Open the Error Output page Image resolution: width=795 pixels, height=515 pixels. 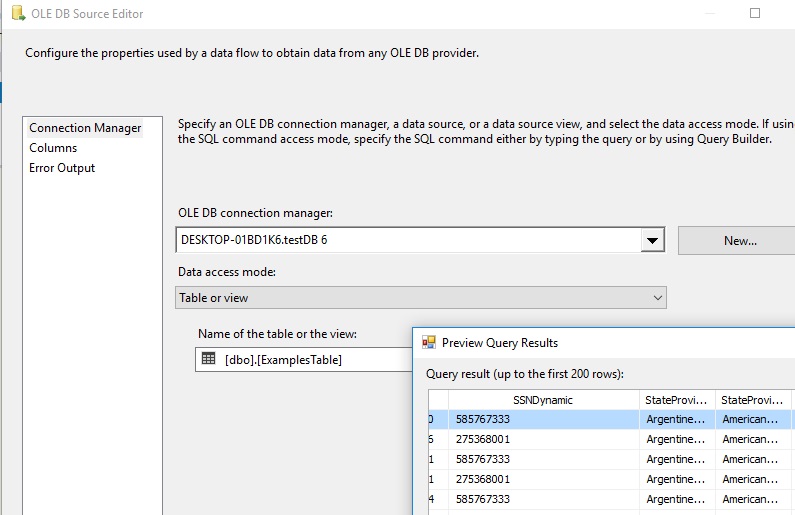tap(62, 168)
